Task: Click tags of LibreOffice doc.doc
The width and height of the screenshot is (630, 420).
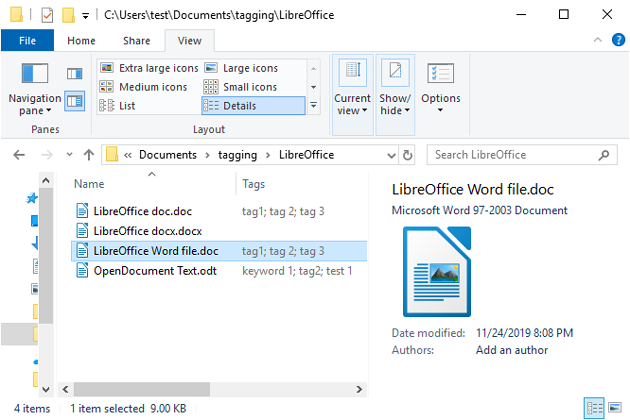Action: tap(283, 211)
